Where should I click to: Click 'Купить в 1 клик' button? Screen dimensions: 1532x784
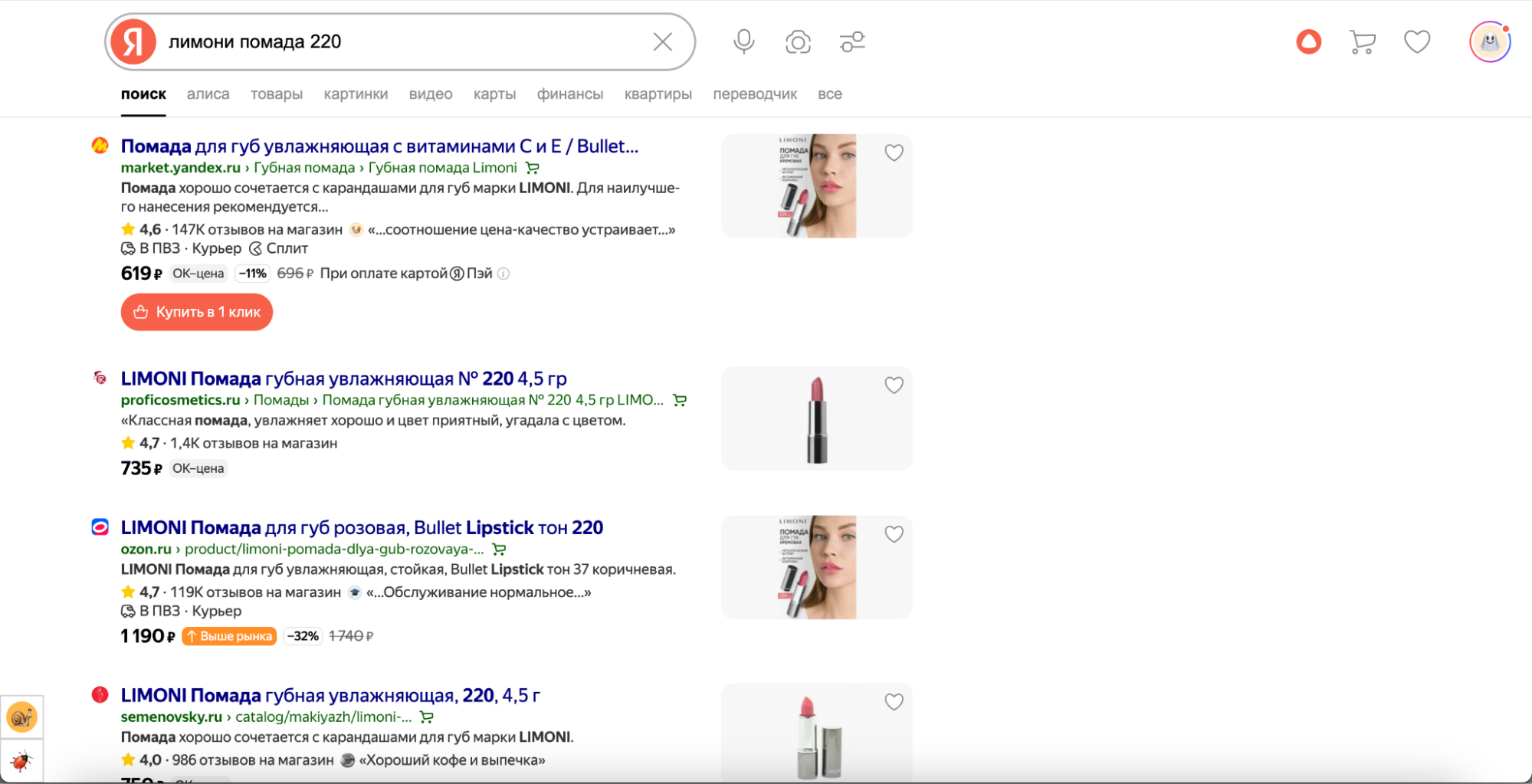coord(197,312)
